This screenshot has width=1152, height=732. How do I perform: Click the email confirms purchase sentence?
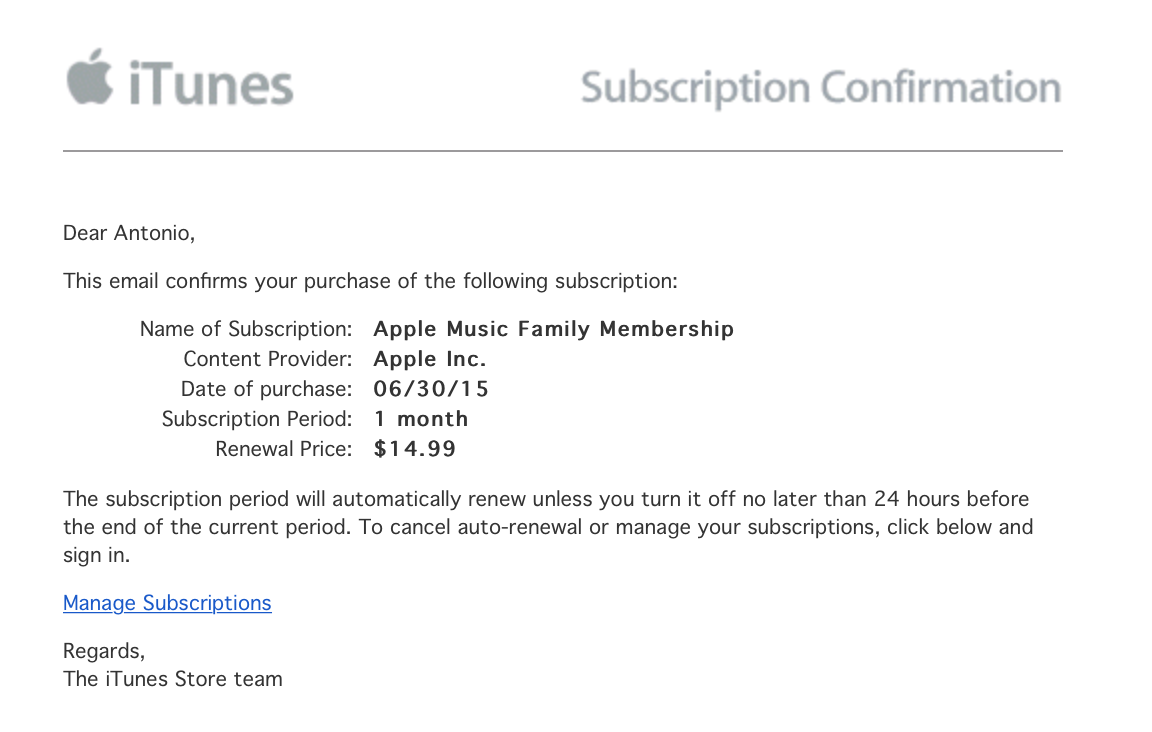pyautogui.click(x=370, y=281)
